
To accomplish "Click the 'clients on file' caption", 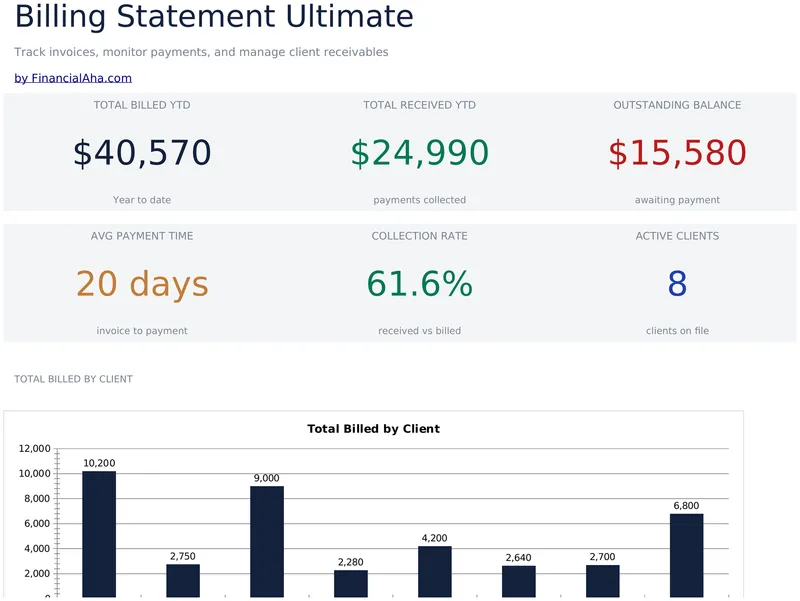I will tap(677, 331).
